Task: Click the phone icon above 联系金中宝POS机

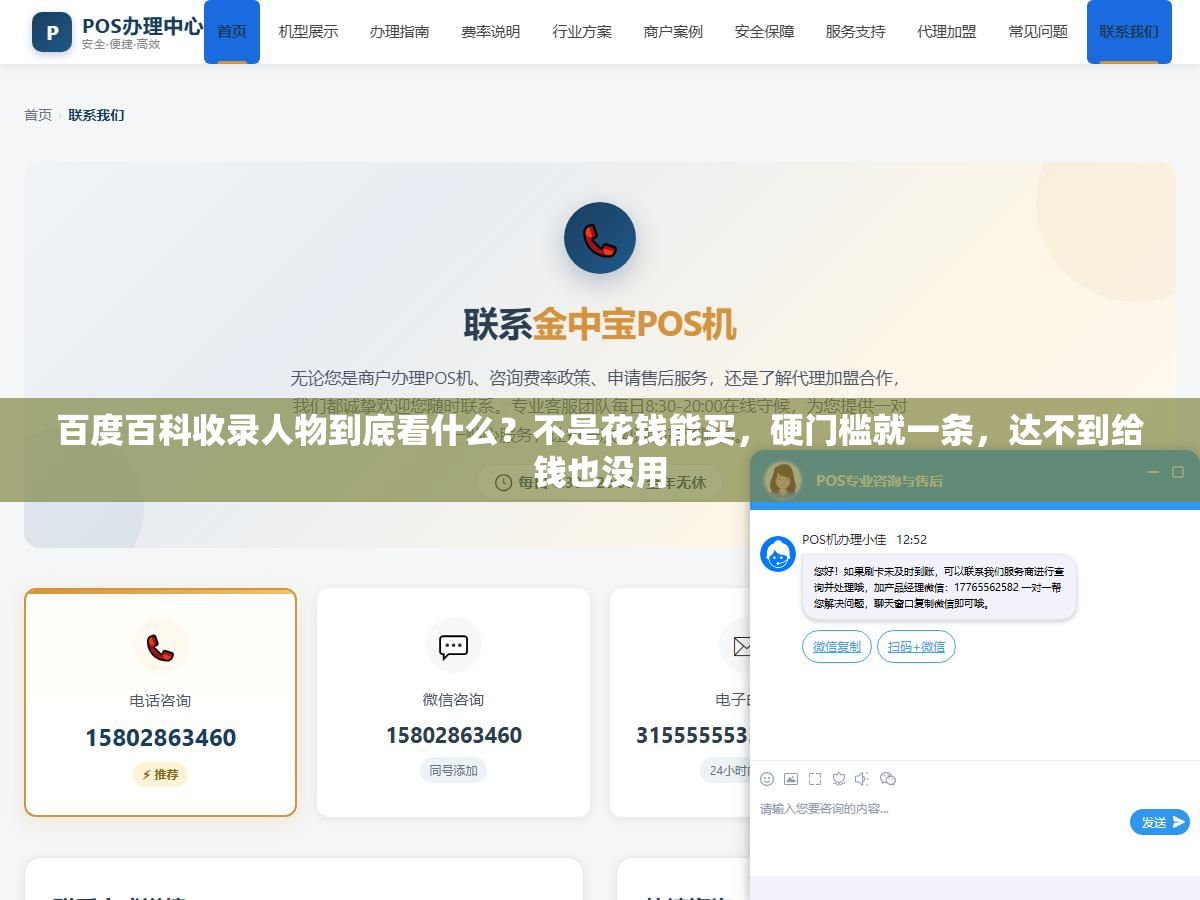Action: (x=600, y=238)
